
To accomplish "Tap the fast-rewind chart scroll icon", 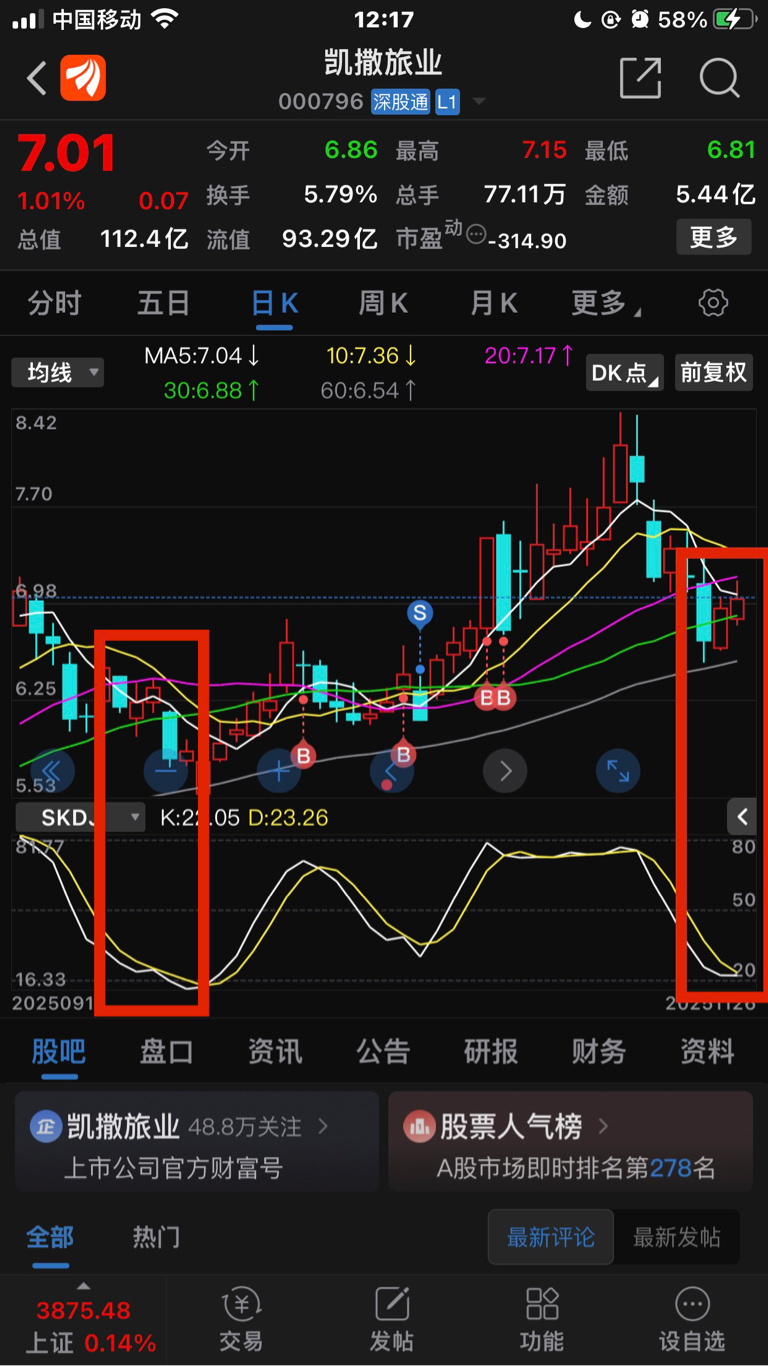I will click(x=52, y=771).
